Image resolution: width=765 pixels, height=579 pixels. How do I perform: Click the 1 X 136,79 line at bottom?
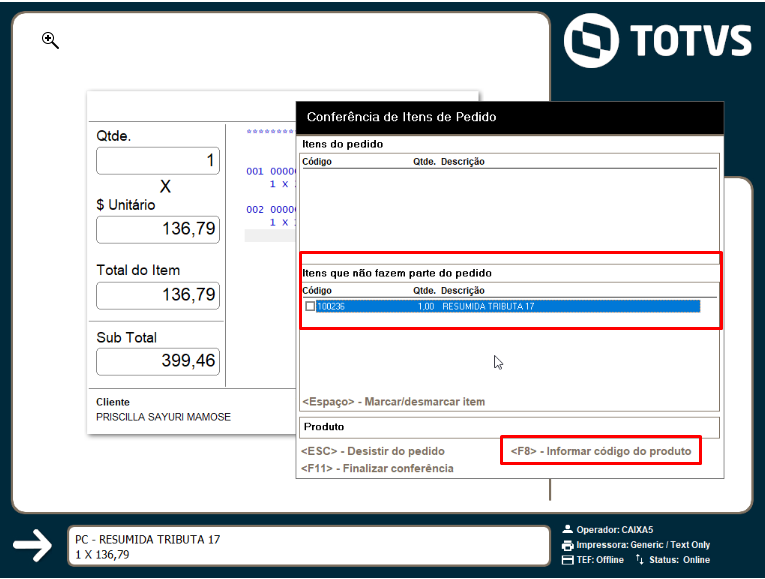coord(102,555)
